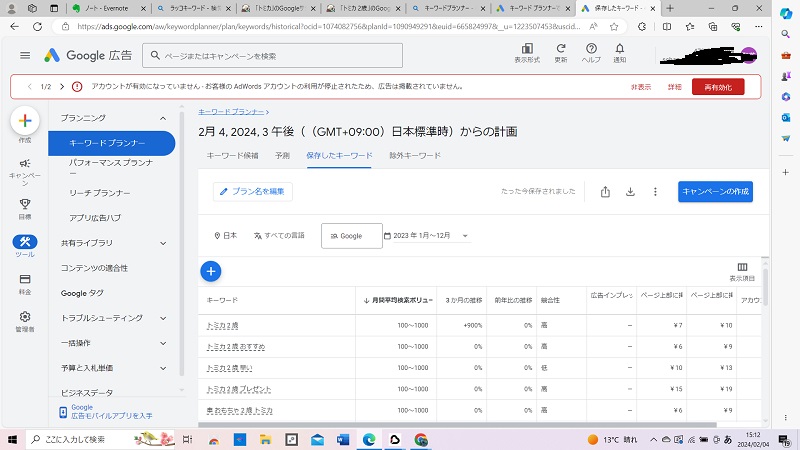800x450 pixels.
Task: Open 管理者 admin gear icon
Action: click(x=25, y=322)
